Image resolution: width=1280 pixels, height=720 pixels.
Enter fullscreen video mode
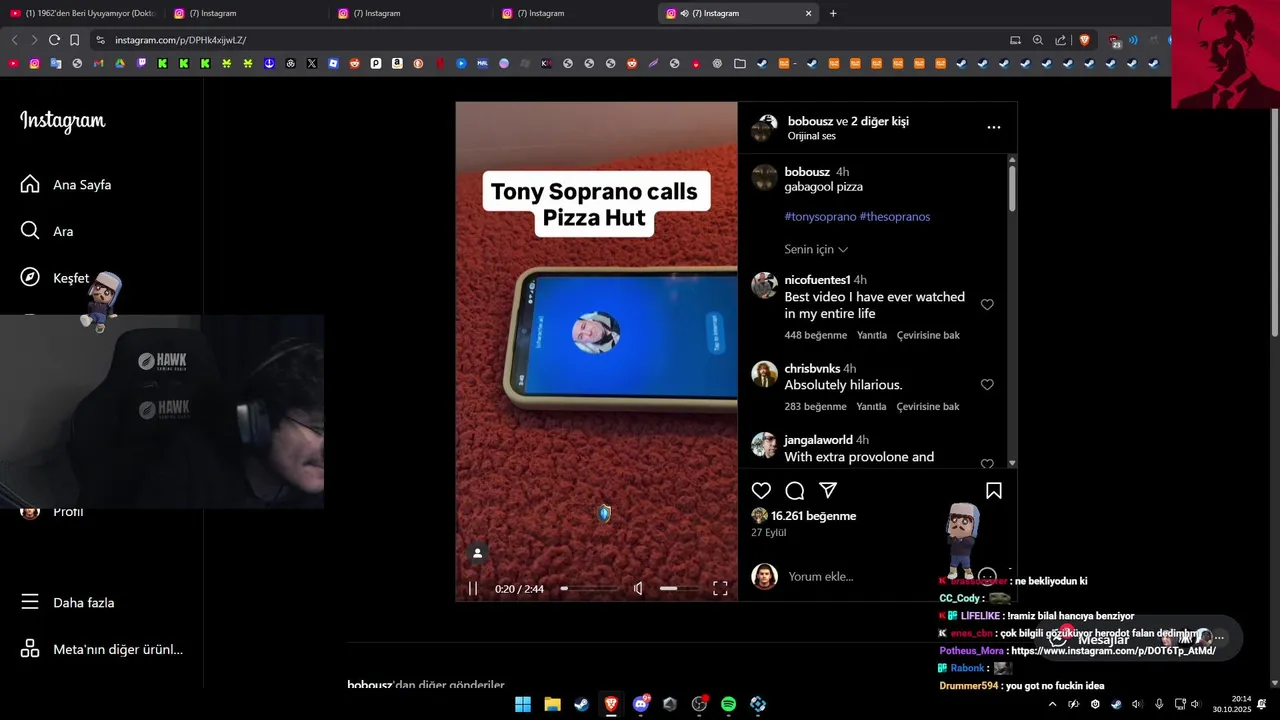point(720,589)
